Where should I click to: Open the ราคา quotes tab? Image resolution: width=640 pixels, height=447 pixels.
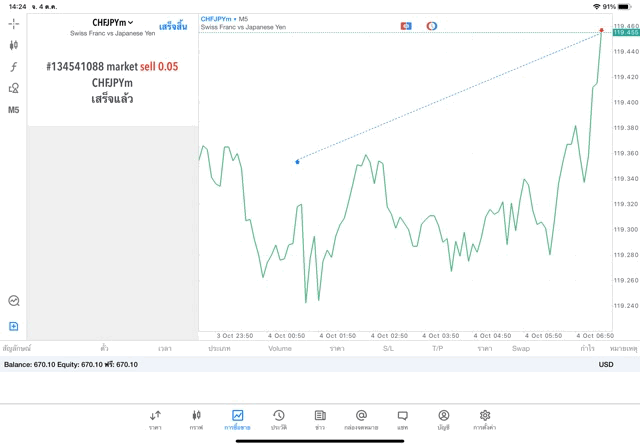(155, 419)
